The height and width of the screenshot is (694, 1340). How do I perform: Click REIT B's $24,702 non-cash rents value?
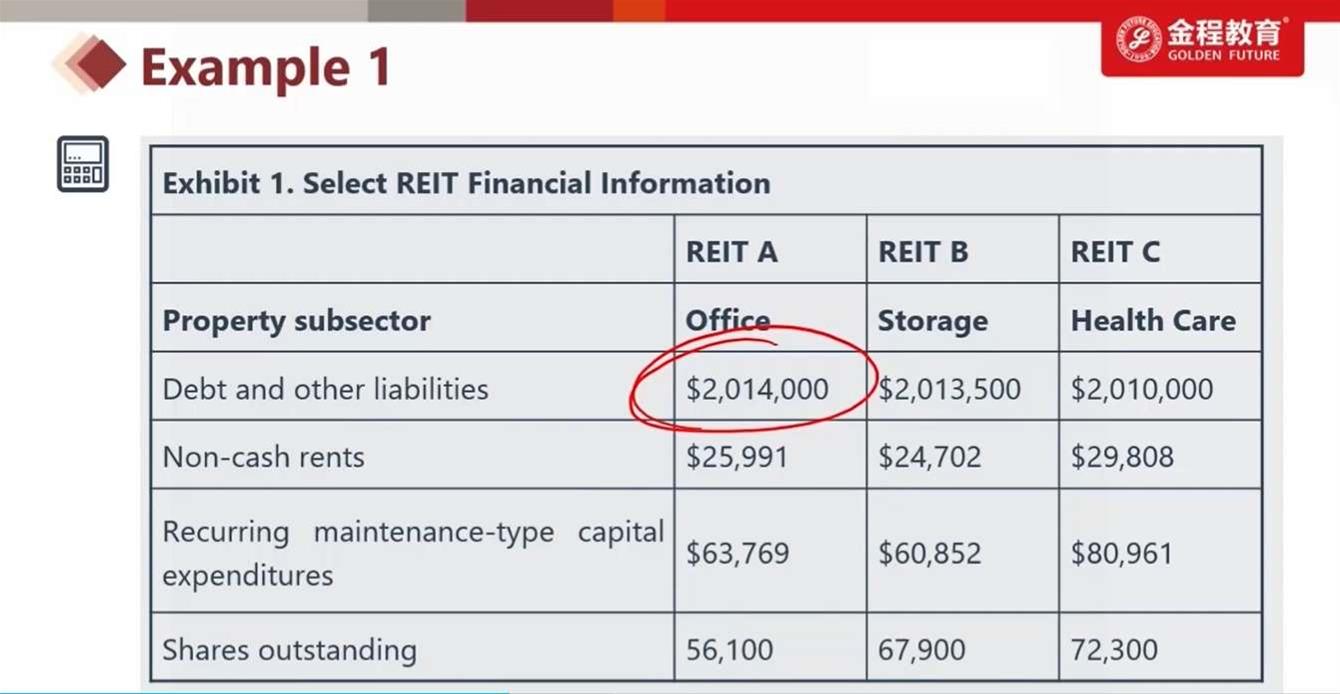(930, 457)
